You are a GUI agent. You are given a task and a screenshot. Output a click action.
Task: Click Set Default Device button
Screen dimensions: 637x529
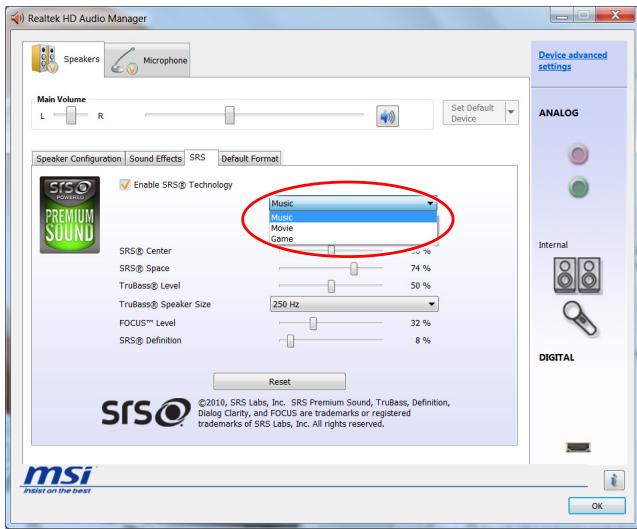point(474,113)
